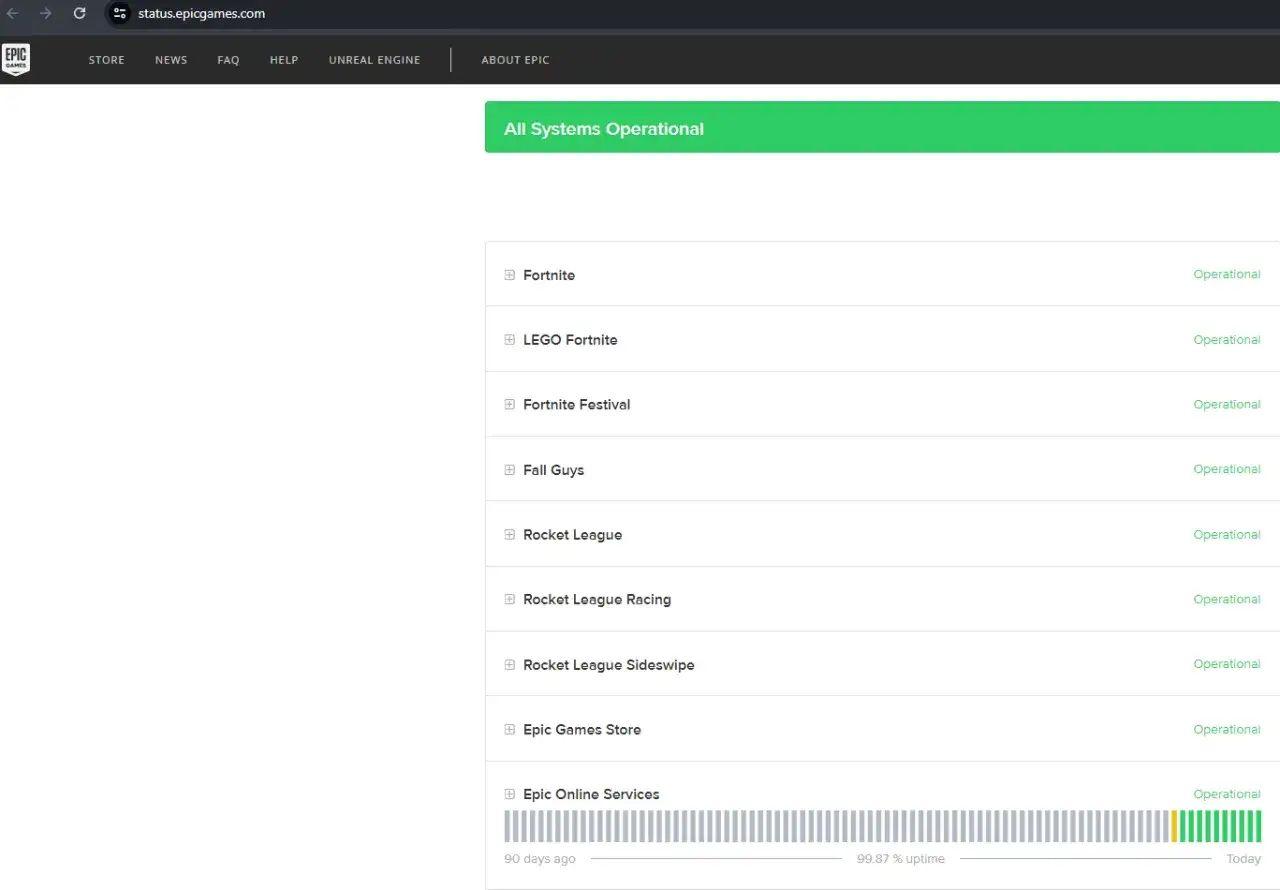Click the last green bar in uptime chart
Screen dimensions: 1280x890
(x=1258, y=826)
